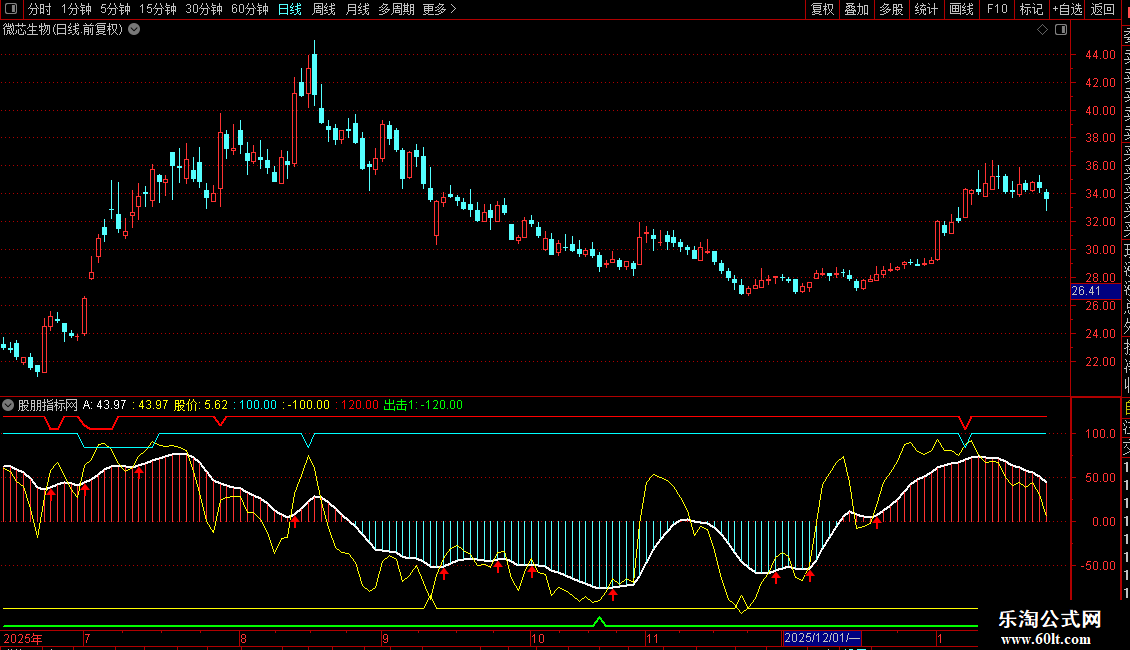The image size is (1130, 650).
Task: Expand the 股朋指标网 indicator dropdown
Action: pyautogui.click(x=9, y=405)
